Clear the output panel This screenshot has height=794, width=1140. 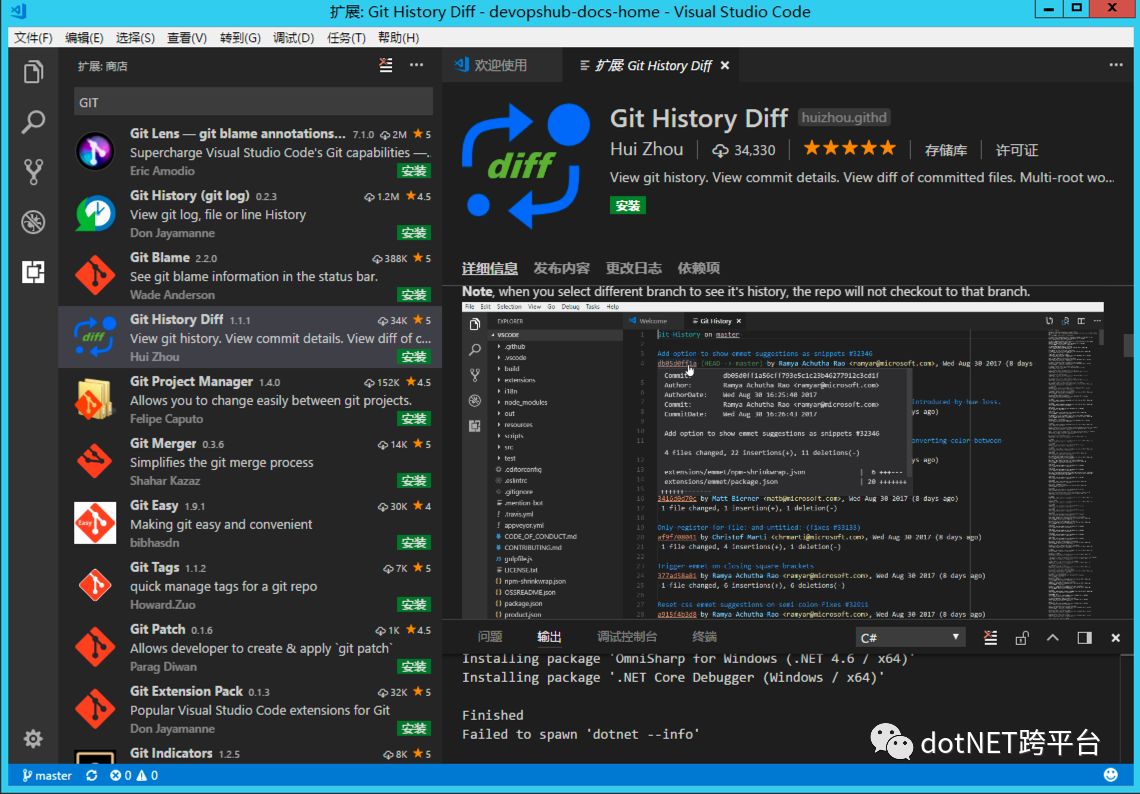point(990,638)
